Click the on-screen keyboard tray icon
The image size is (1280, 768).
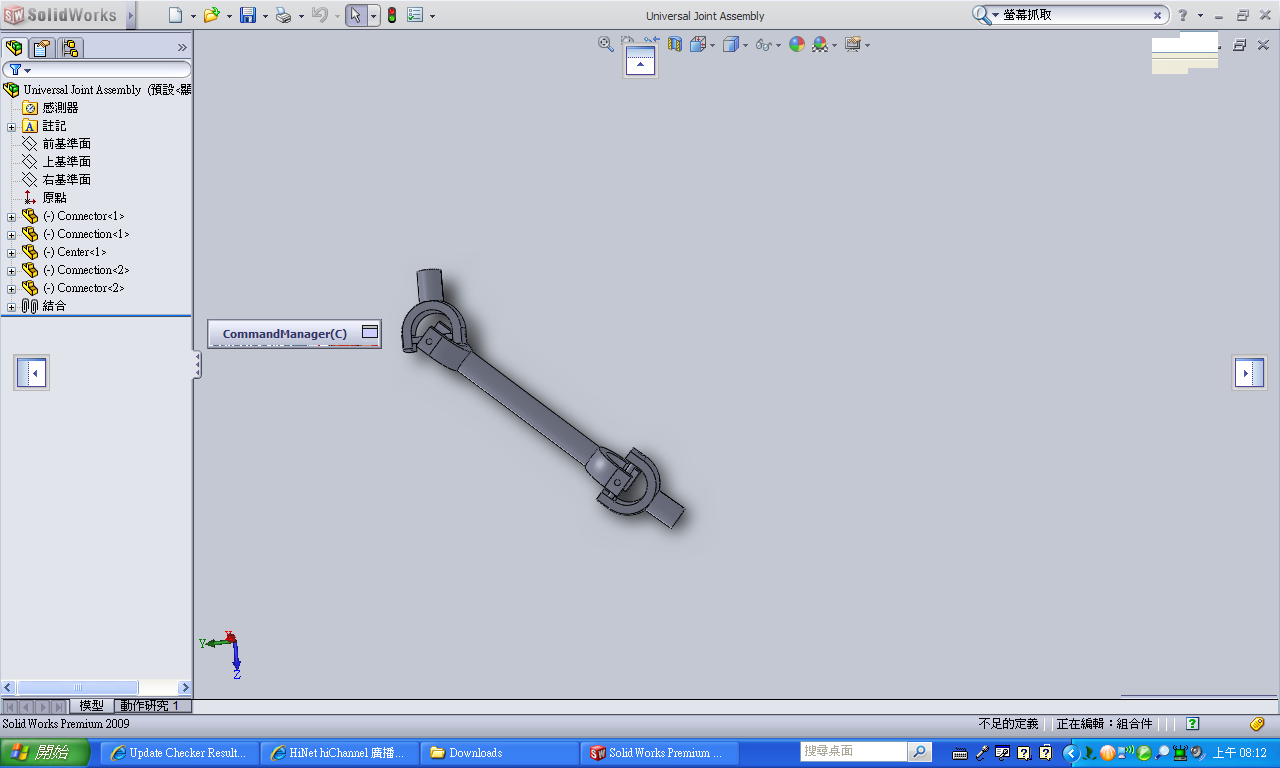[x=960, y=753]
